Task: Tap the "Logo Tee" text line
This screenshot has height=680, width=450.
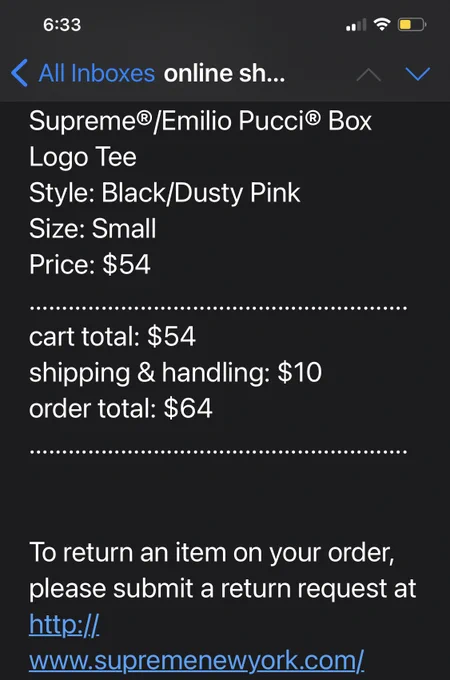Action: pyautogui.click(x=83, y=157)
